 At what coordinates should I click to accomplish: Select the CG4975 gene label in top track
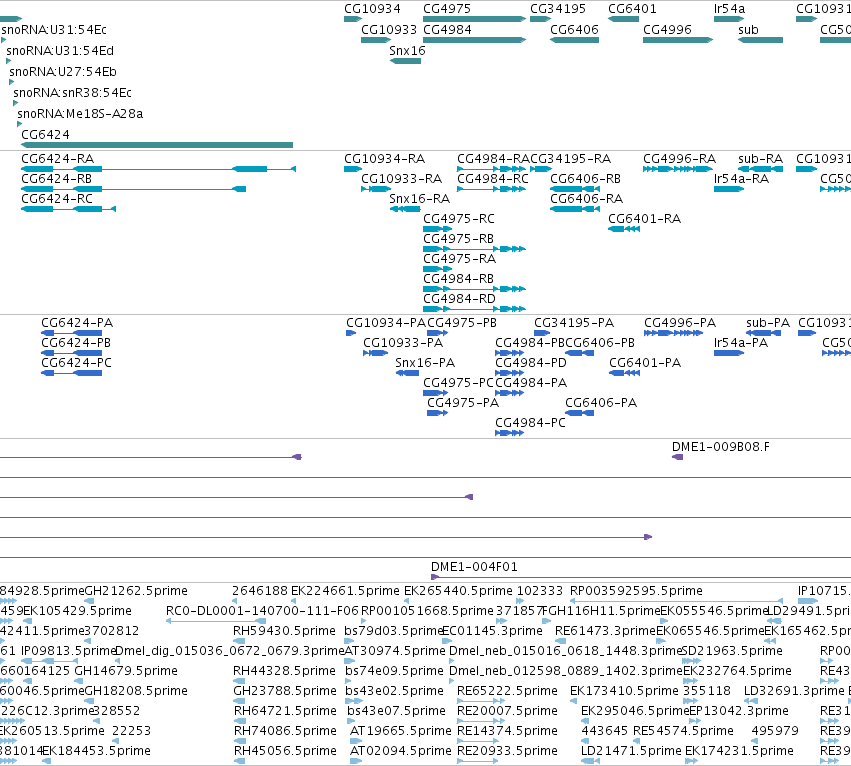447,9
